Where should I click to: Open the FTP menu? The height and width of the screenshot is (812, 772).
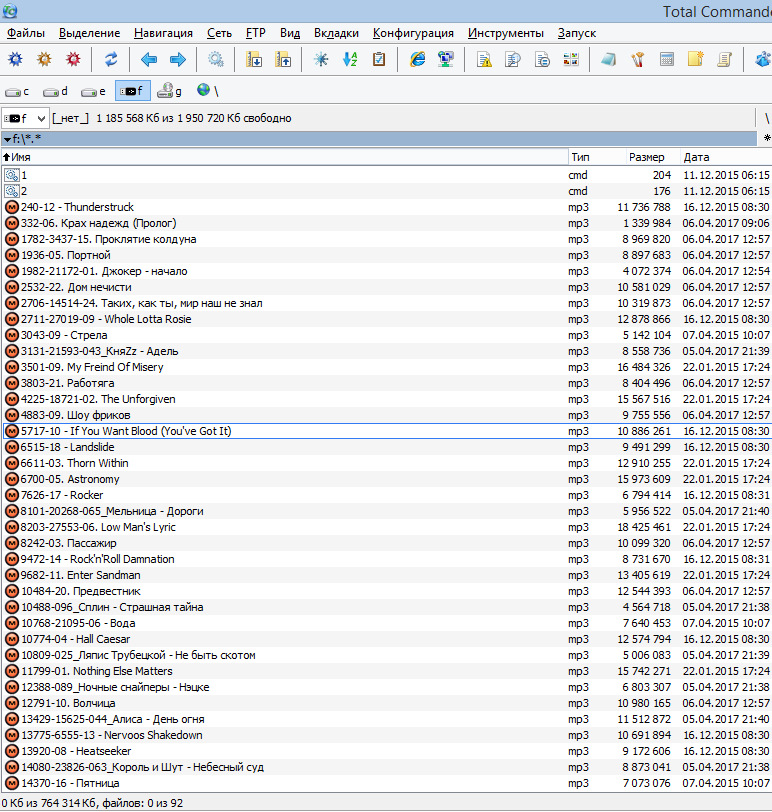click(256, 33)
